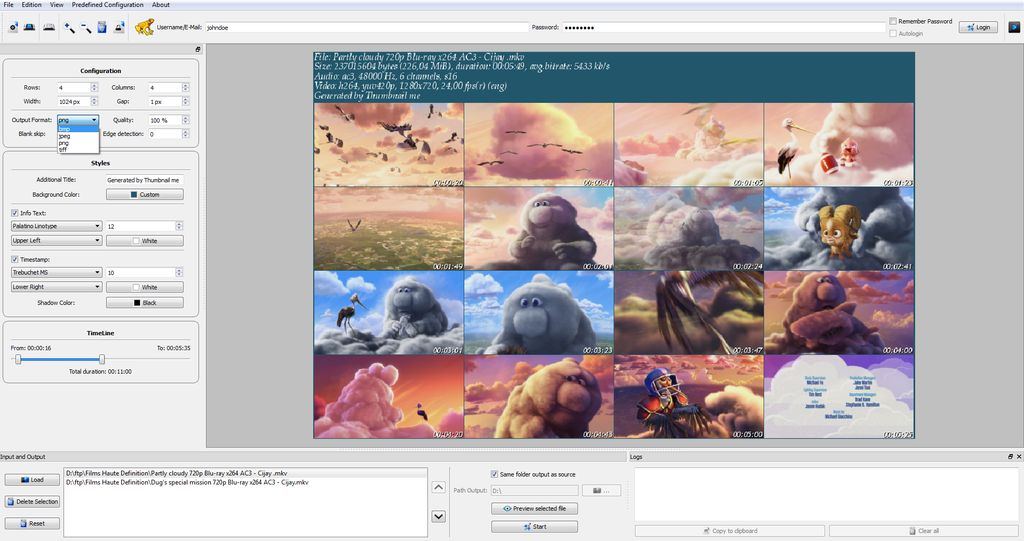The height and width of the screenshot is (541, 1024).
Task: Click the Start button
Action: pos(534,527)
